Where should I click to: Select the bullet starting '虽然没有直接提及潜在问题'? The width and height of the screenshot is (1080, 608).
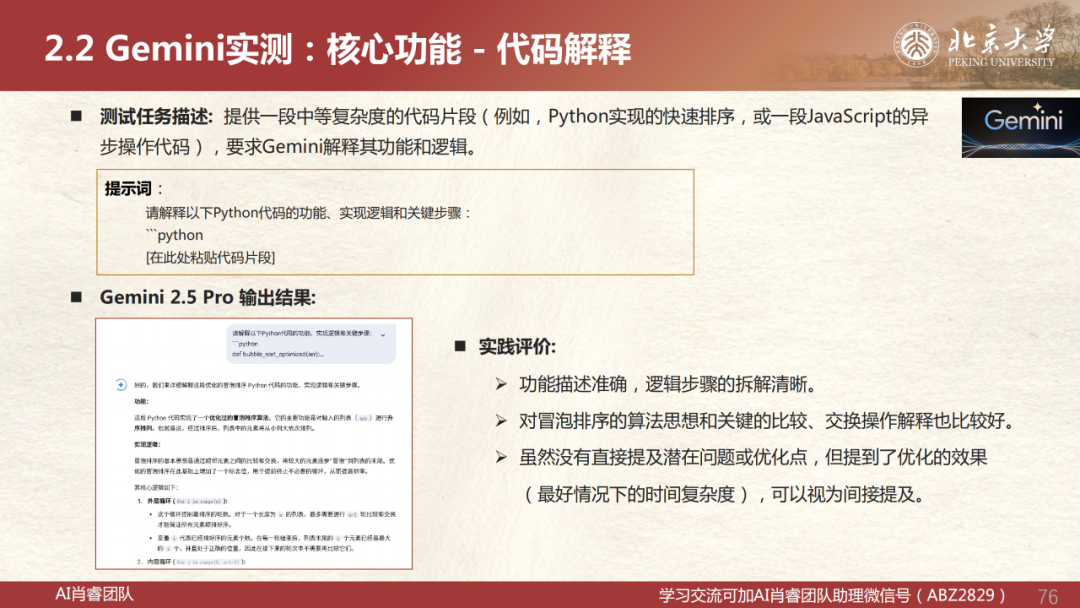pyautogui.click(x=754, y=457)
